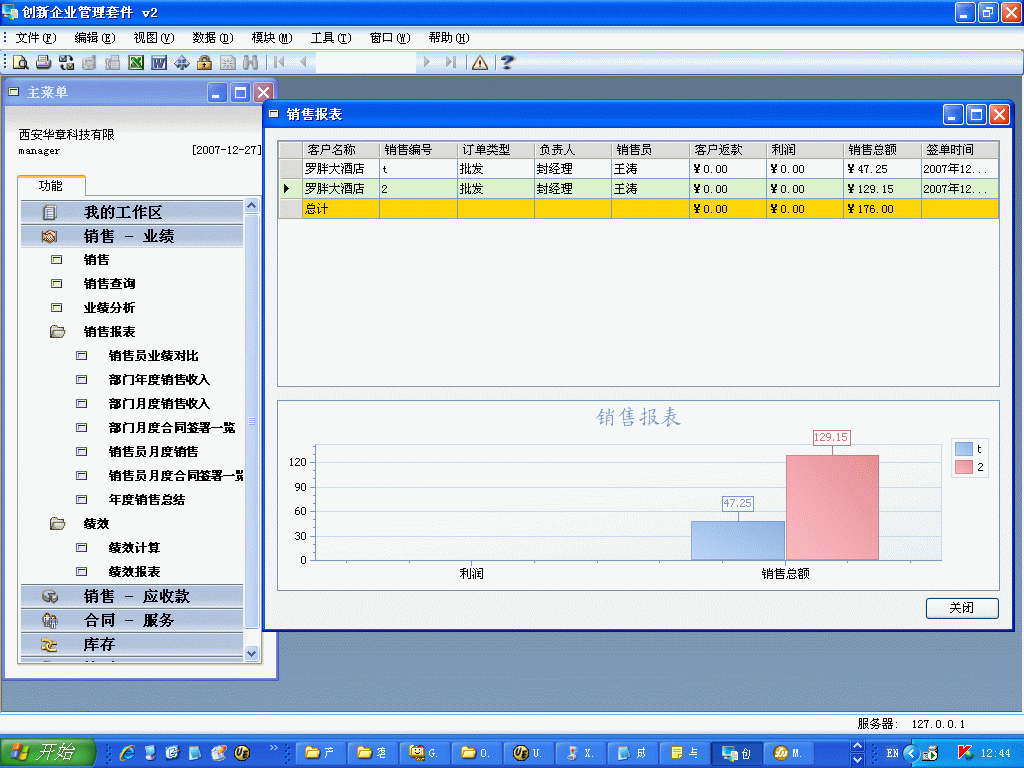Screen dimensions: 1024x768
Task: Click the 关闭 button in 销售报表 window
Action: [x=962, y=608]
